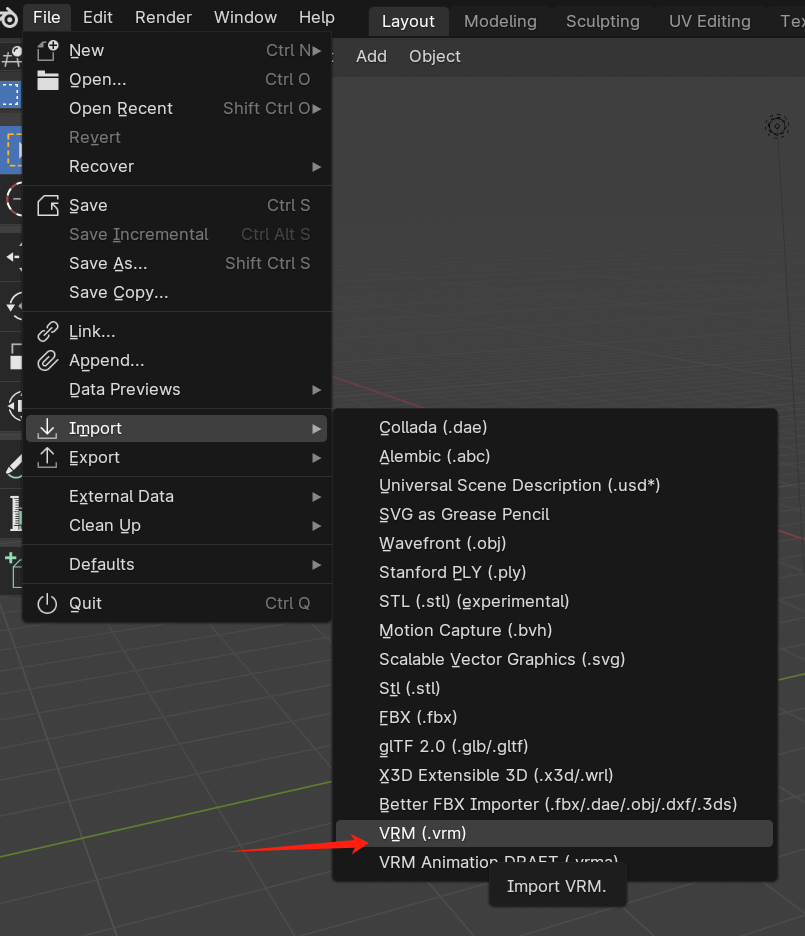
Task: Open the viewport Object menu
Action: coord(434,56)
